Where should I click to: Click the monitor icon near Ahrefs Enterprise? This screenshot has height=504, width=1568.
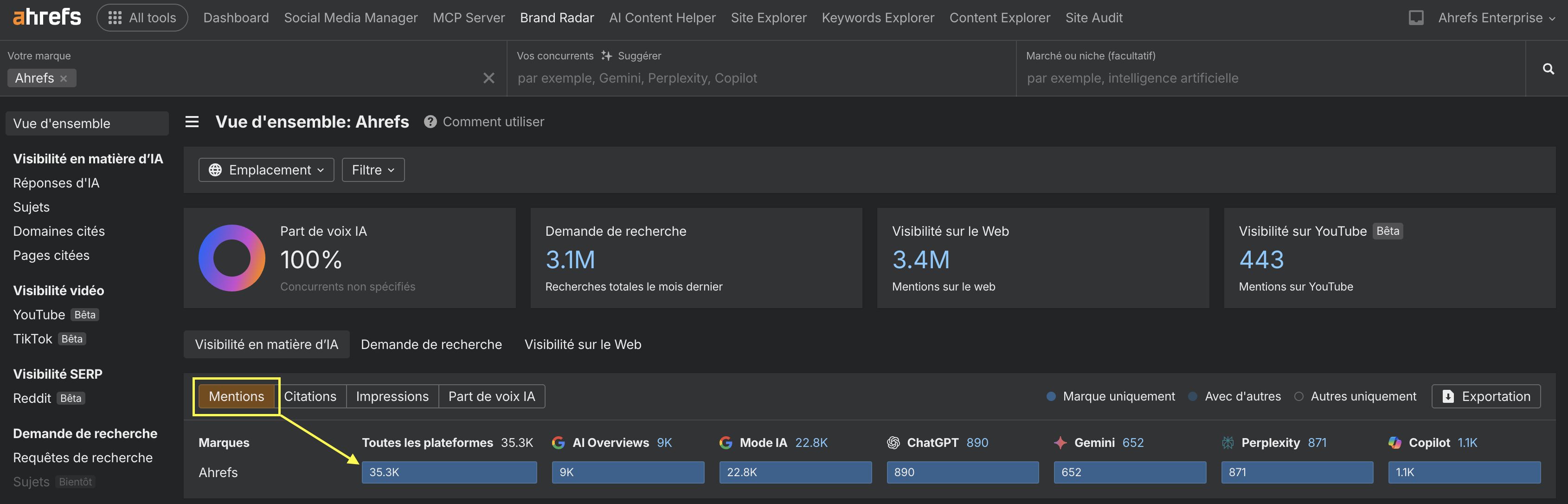[1416, 18]
